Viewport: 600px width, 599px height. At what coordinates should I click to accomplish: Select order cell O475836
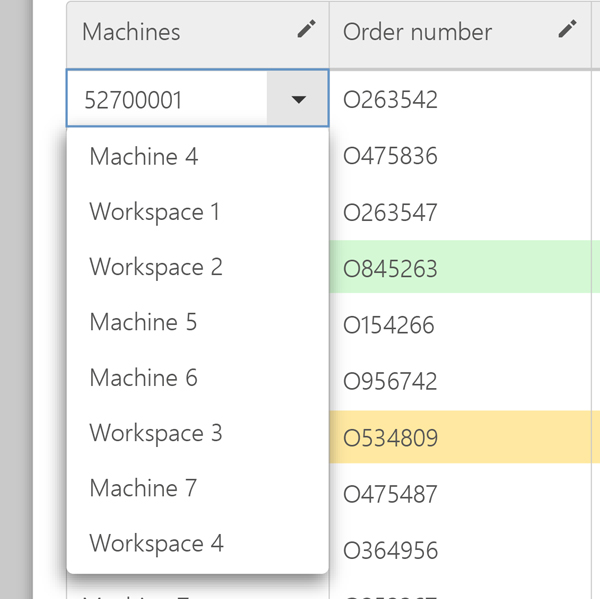461,156
